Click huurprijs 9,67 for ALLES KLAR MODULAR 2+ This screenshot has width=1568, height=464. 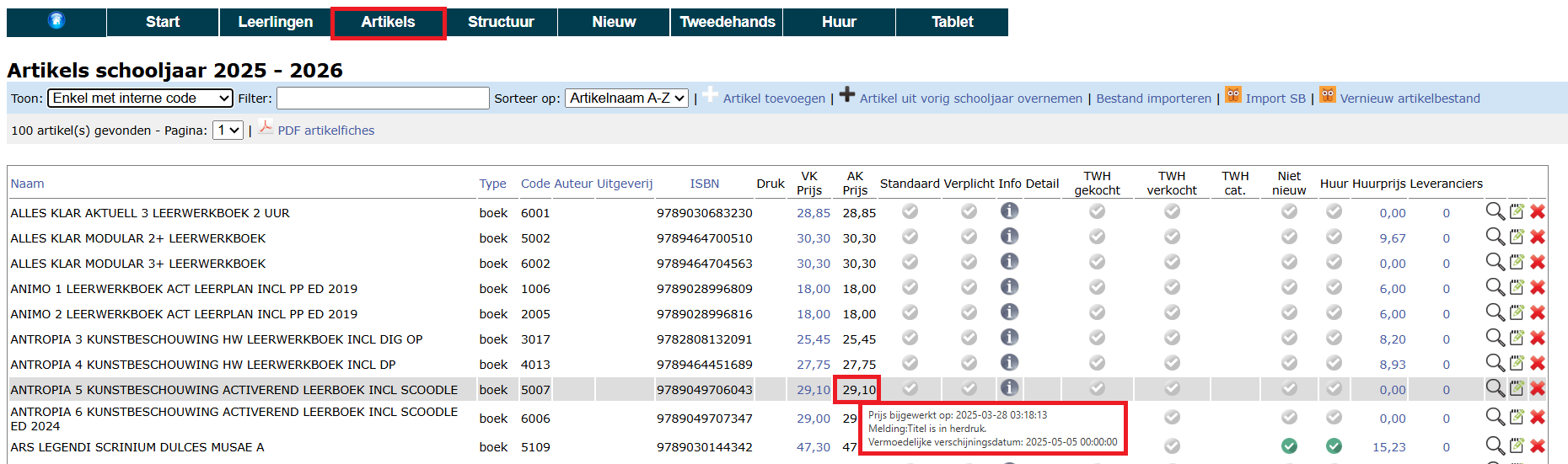pos(1393,238)
